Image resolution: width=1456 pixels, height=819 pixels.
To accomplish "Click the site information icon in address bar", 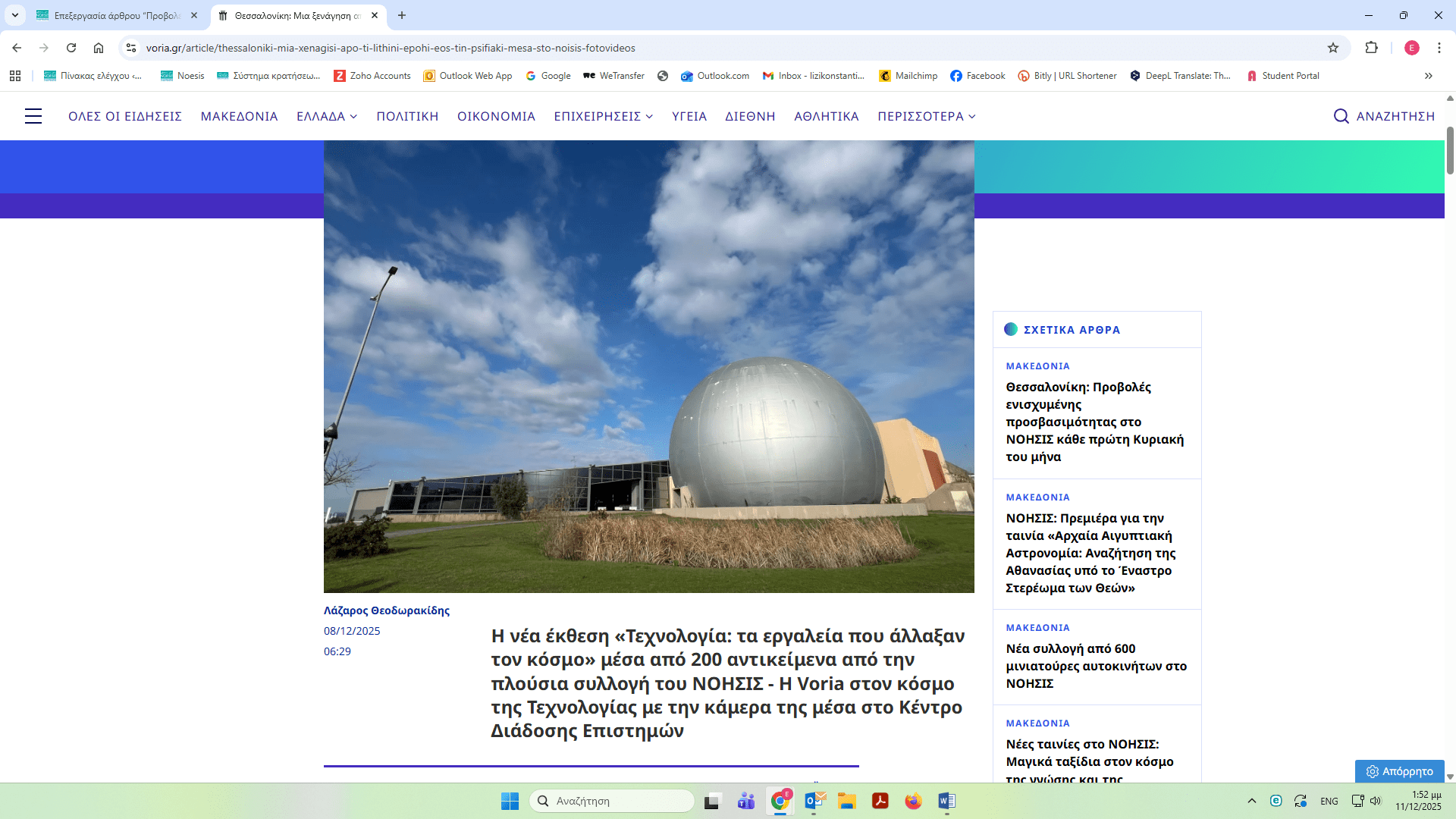I will coord(131,48).
